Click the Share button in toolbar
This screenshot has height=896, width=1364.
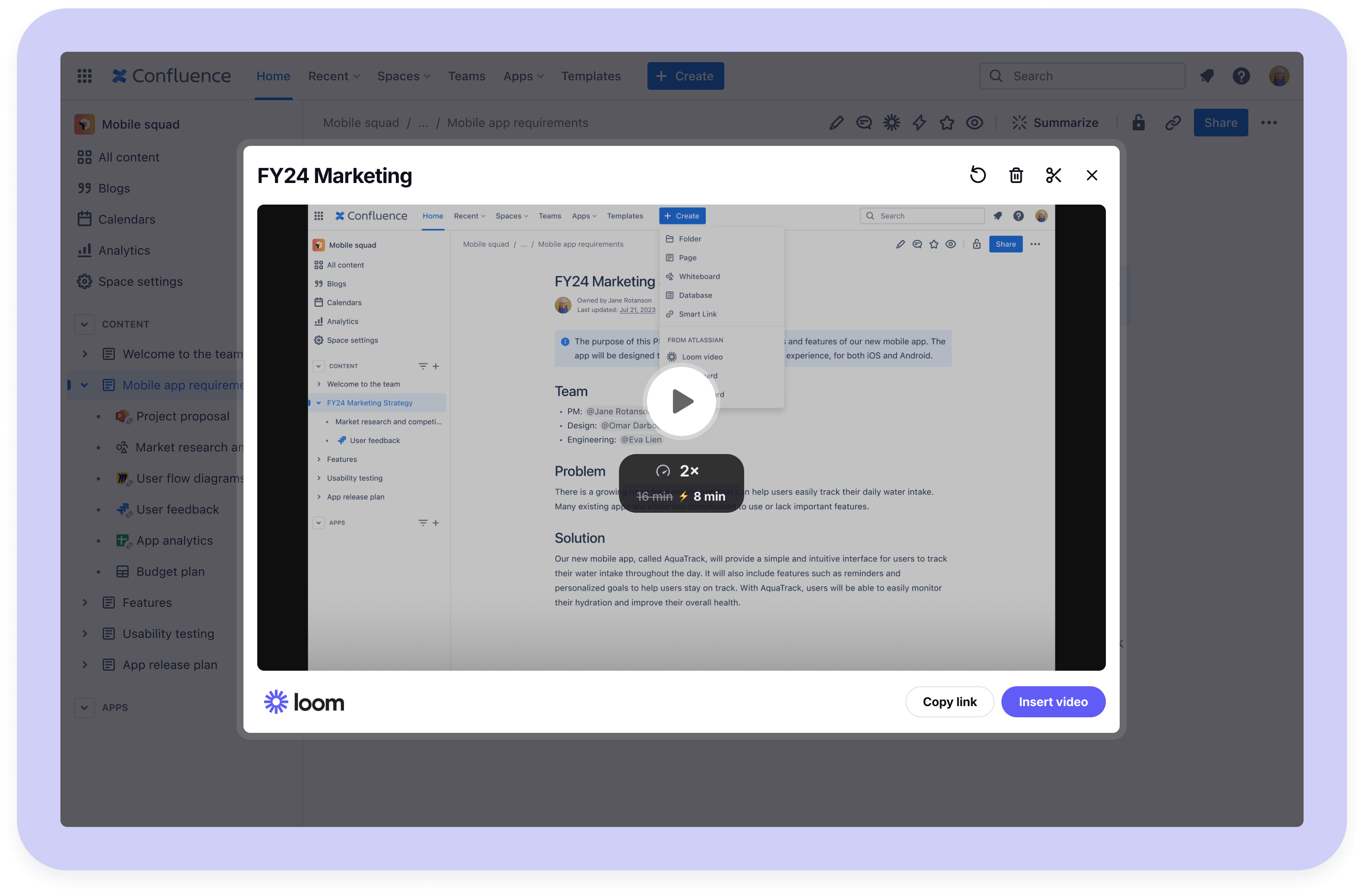(x=1221, y=122)
